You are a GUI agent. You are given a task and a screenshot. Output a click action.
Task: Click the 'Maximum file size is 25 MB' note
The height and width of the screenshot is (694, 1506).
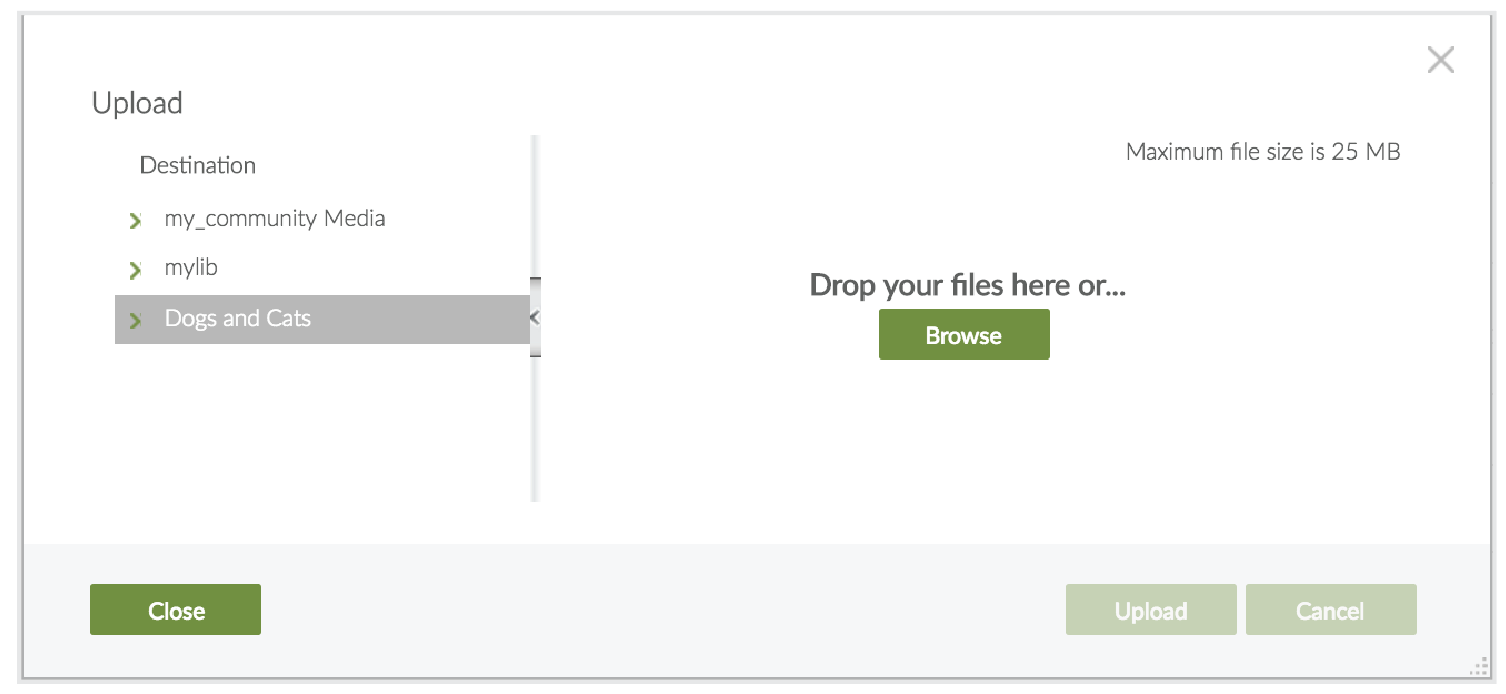click(x=1263, y=153)
